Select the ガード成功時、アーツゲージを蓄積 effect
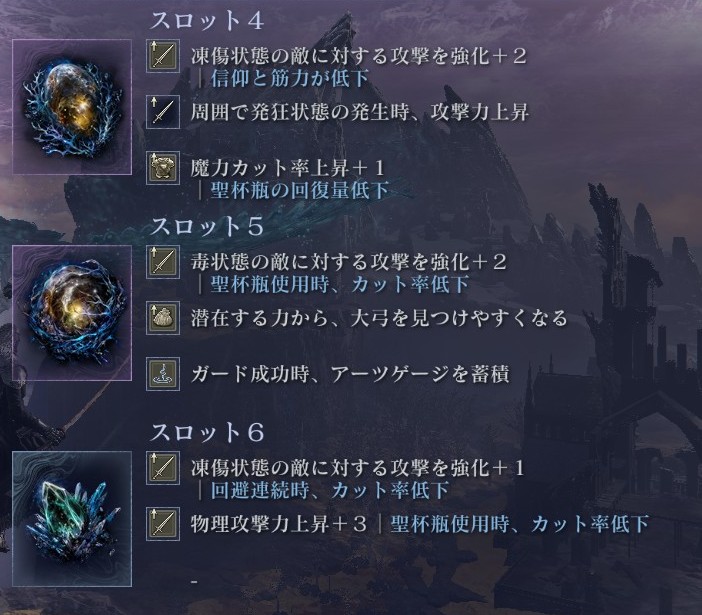Viewport: 702px width, 615px height. click(x=350, y=374)
